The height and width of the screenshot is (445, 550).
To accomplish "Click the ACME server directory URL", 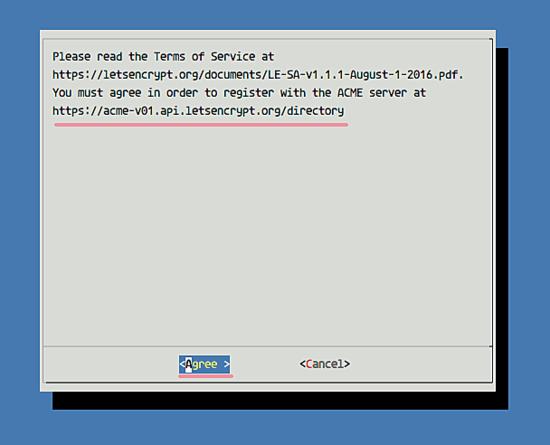I will (198, 111).
